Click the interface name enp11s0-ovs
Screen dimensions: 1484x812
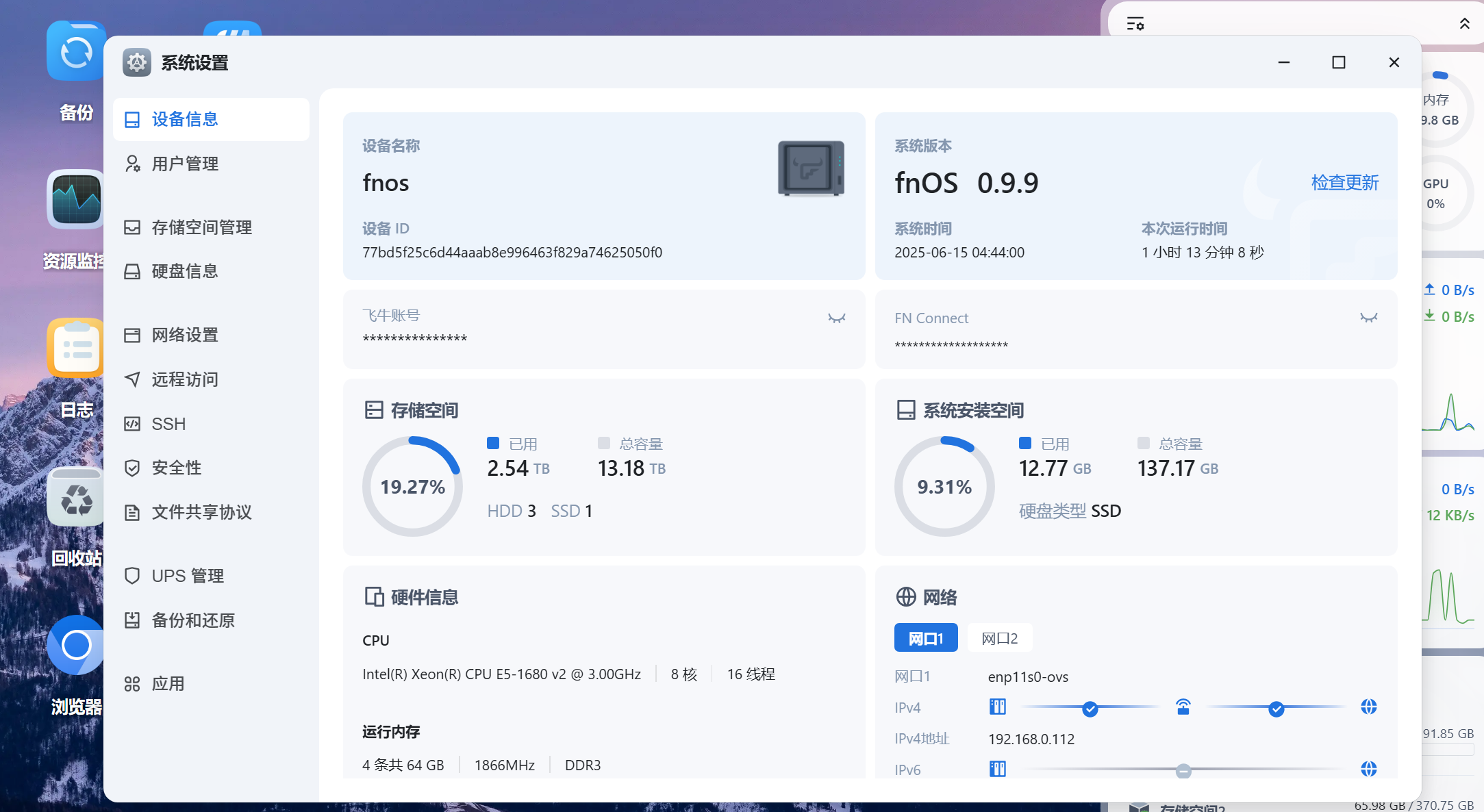click(1028, 677)
